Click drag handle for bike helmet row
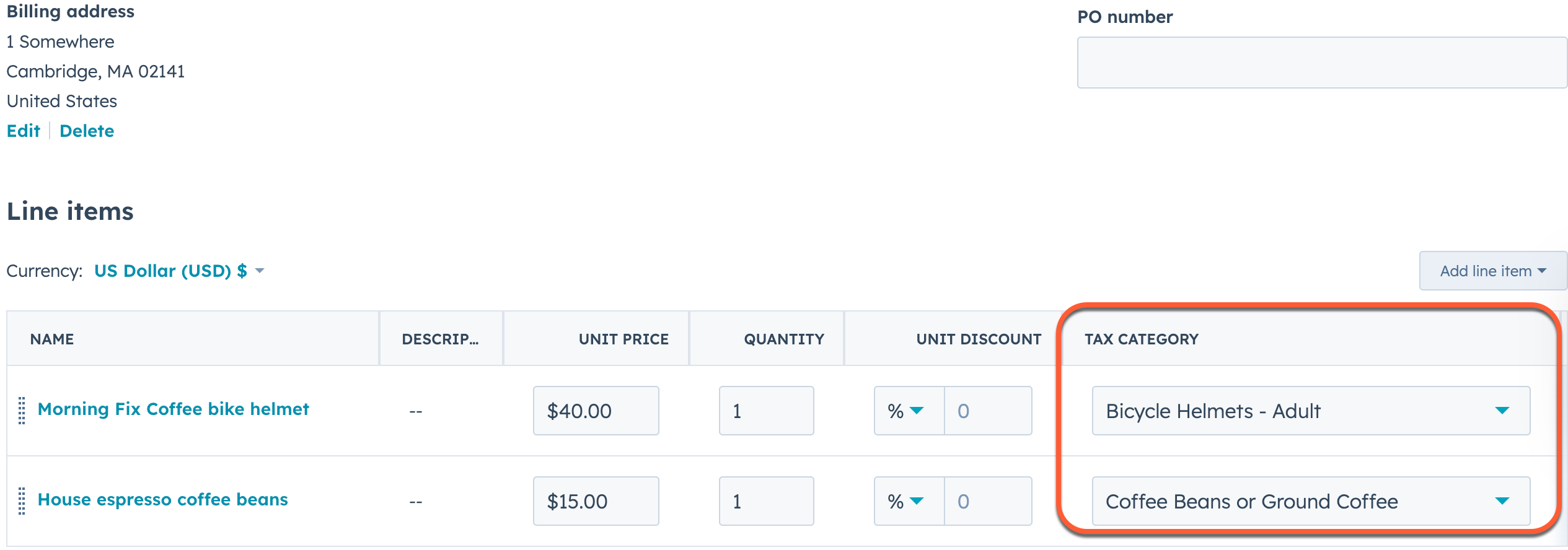This screenshot has height=550, width=1568. (x=22, y=411)
